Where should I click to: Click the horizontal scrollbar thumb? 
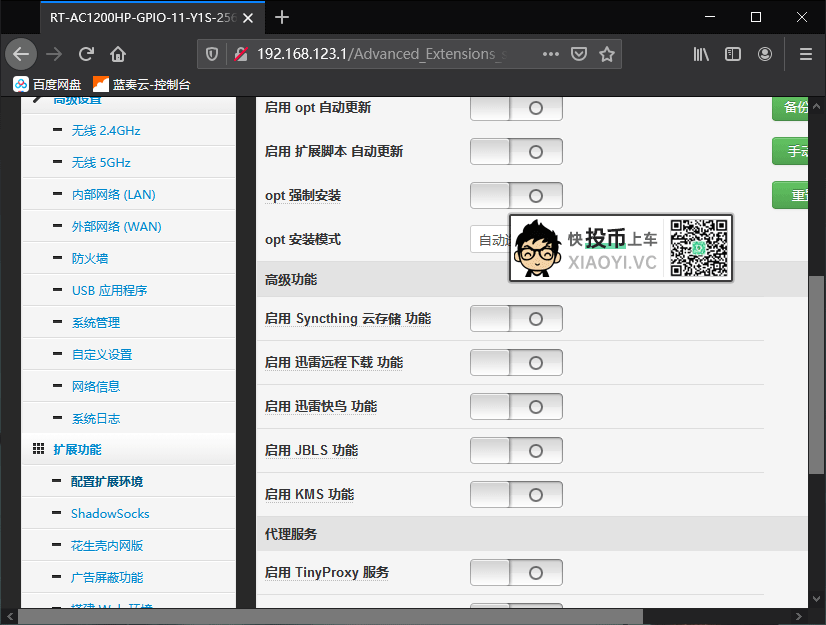(x=330, y=617)
